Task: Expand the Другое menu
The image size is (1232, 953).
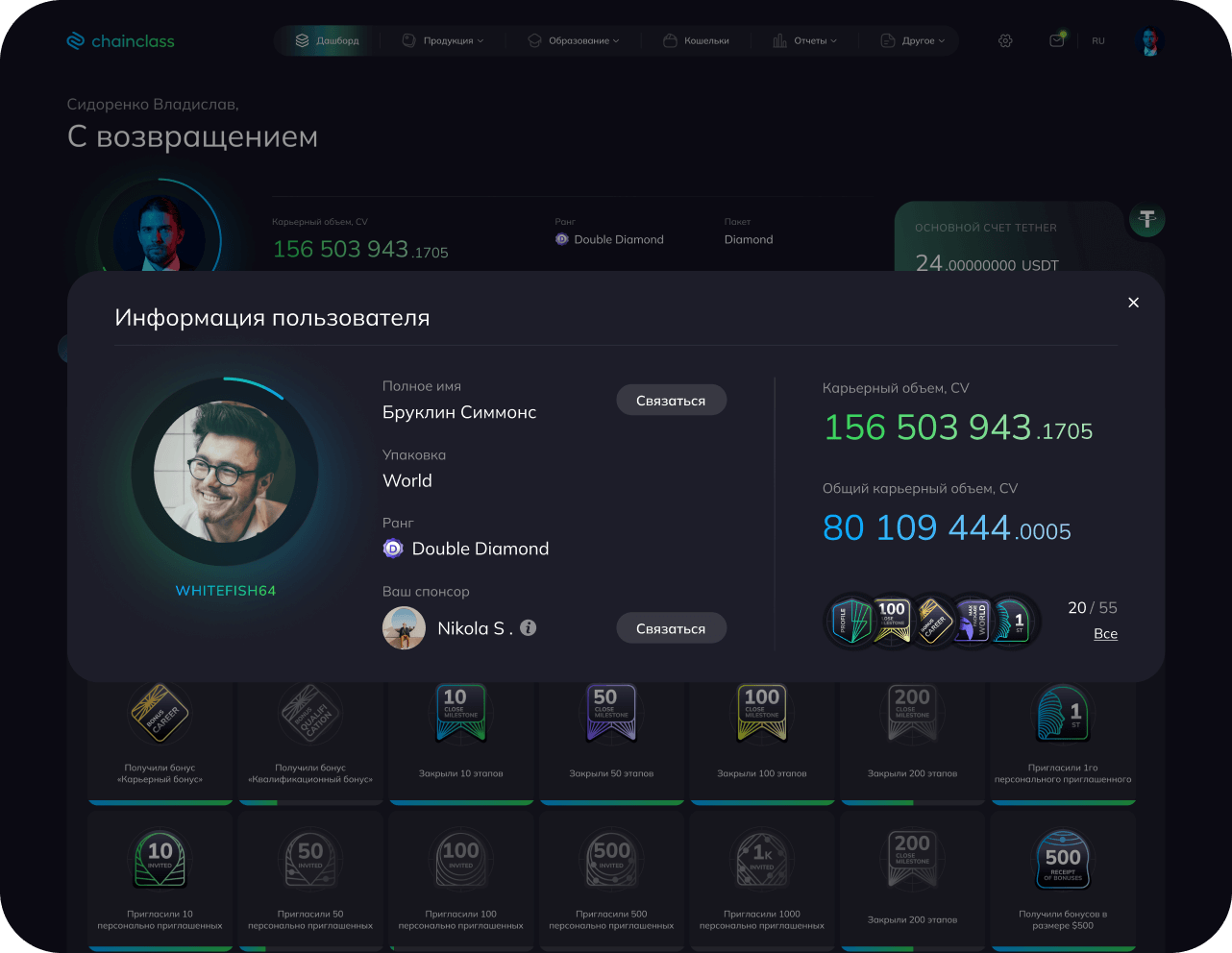Action: click(x=913, y=41)
